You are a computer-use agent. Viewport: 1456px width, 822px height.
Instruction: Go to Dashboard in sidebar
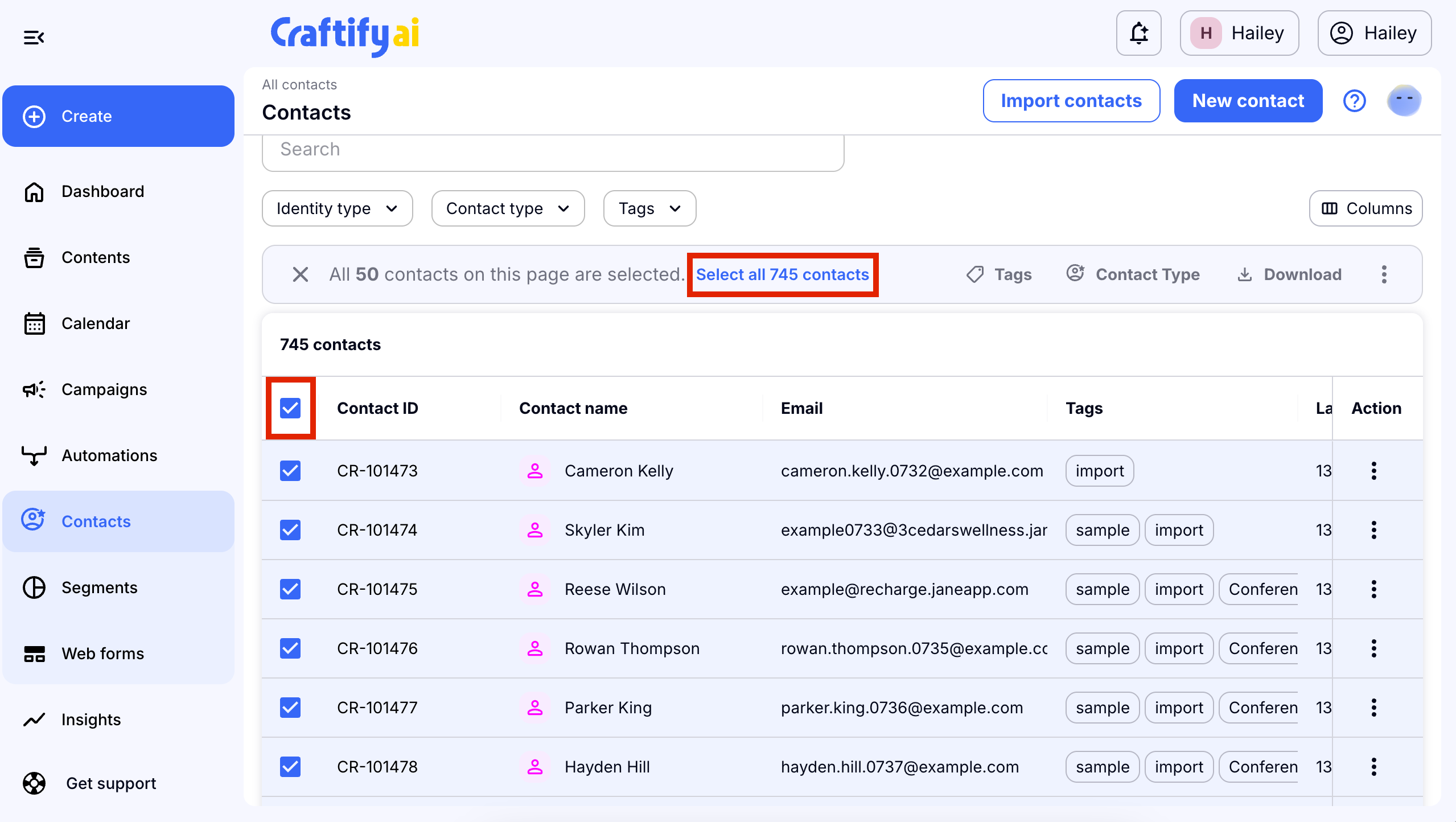point(118,191)
